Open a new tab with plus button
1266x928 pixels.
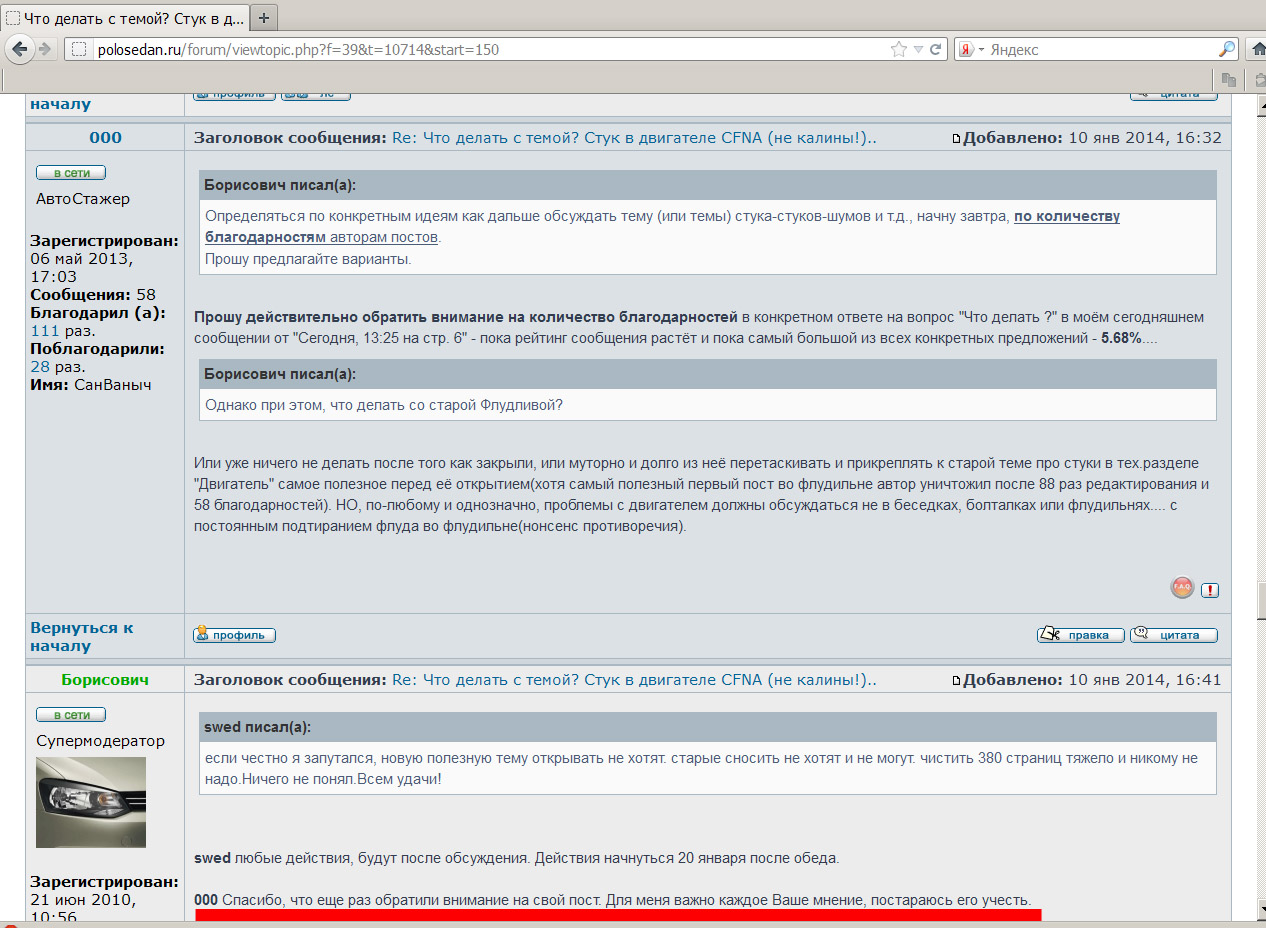[x=264, y=18]
